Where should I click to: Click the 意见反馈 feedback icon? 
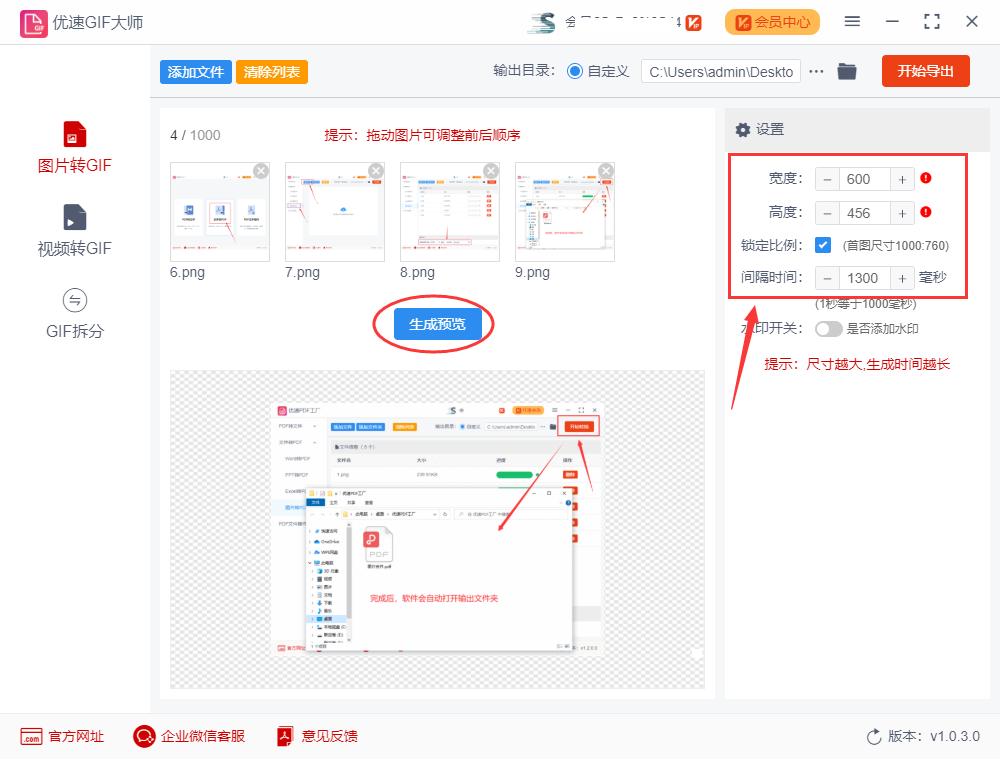click(283, 737)
